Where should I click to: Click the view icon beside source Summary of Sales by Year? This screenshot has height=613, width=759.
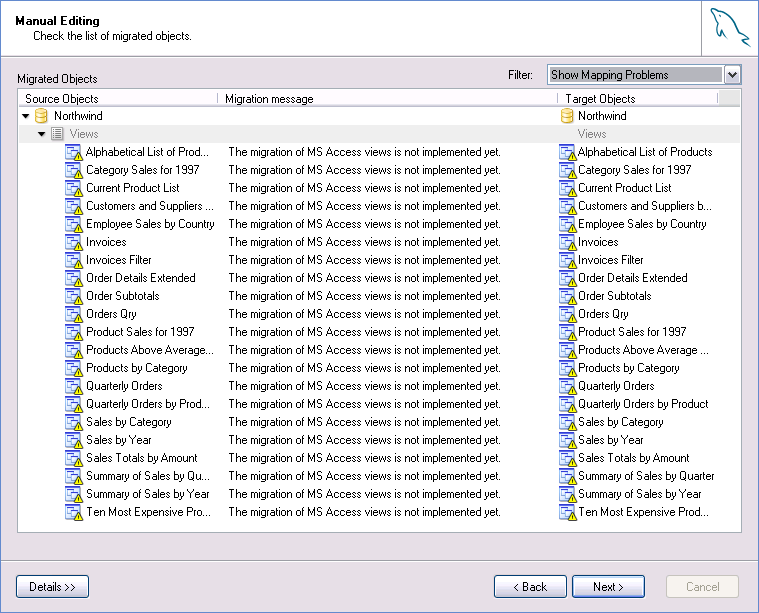tap(74, 494)
